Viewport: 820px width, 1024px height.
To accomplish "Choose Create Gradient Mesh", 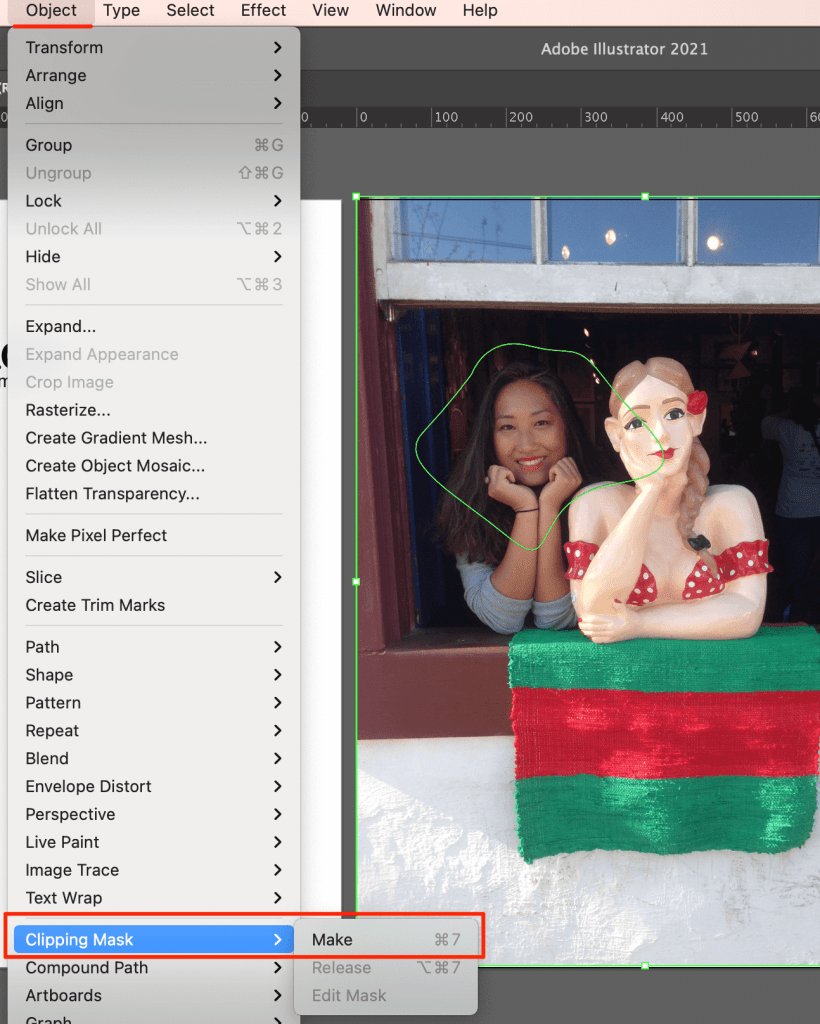I will click(115, 438).
